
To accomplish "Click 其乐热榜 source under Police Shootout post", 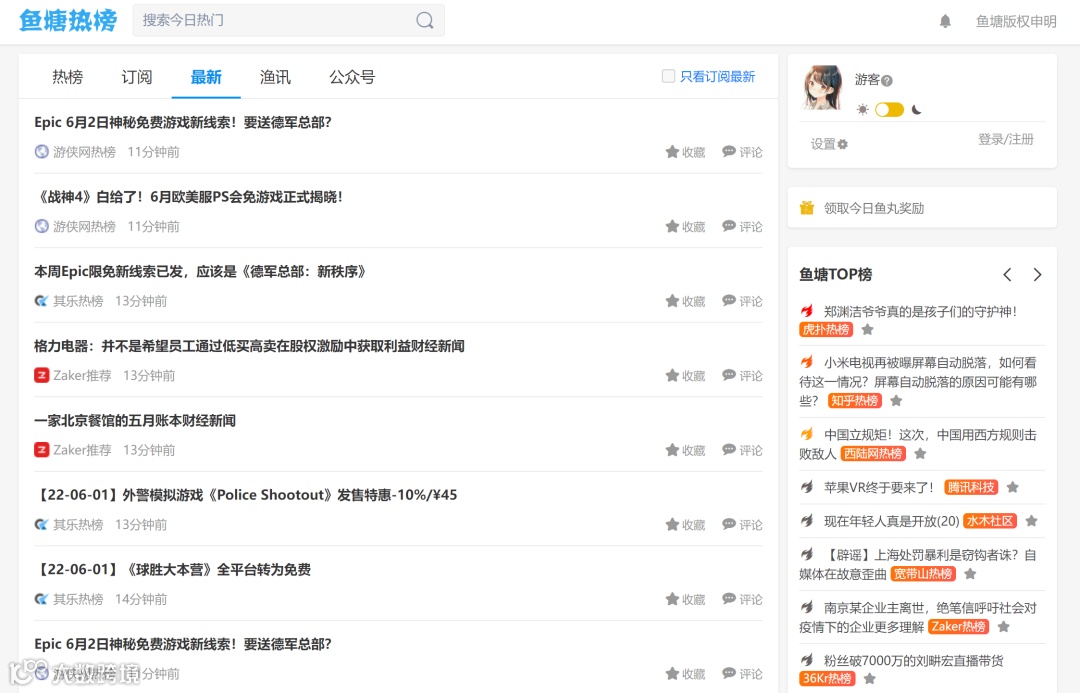I will tap(79, 524).
